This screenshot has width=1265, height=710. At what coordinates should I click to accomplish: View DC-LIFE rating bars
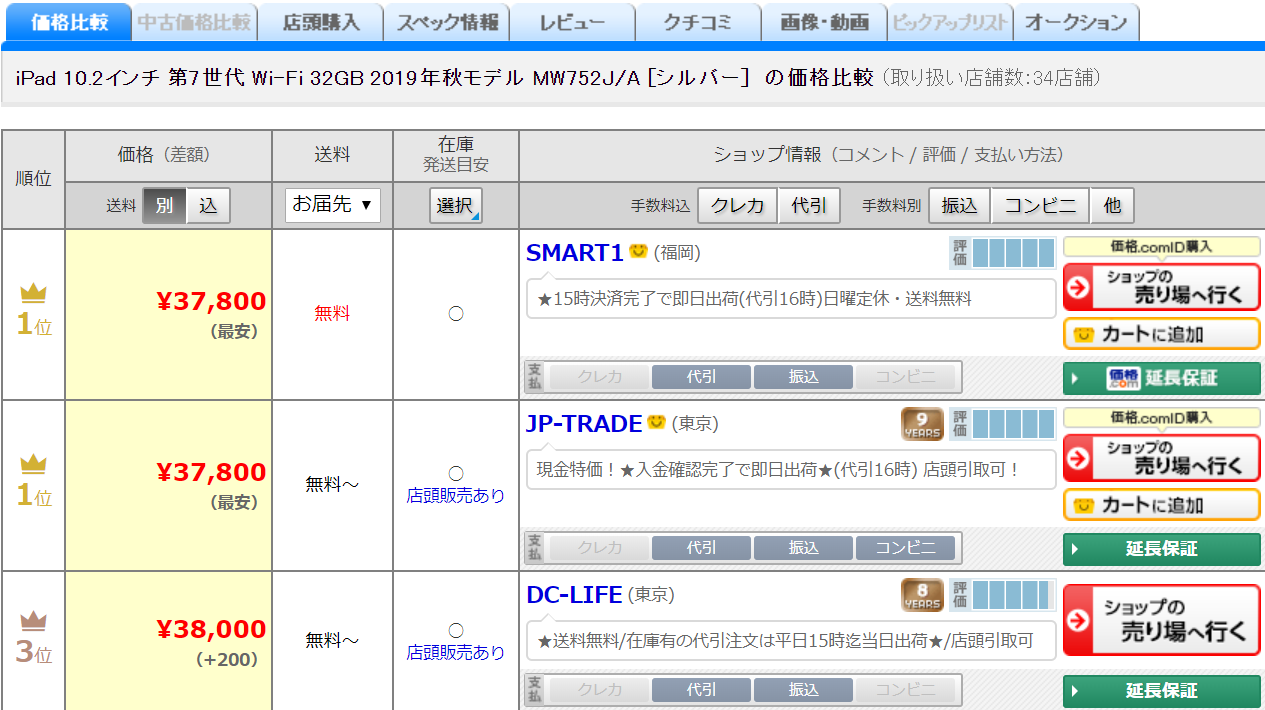(x=1013, y=595)
